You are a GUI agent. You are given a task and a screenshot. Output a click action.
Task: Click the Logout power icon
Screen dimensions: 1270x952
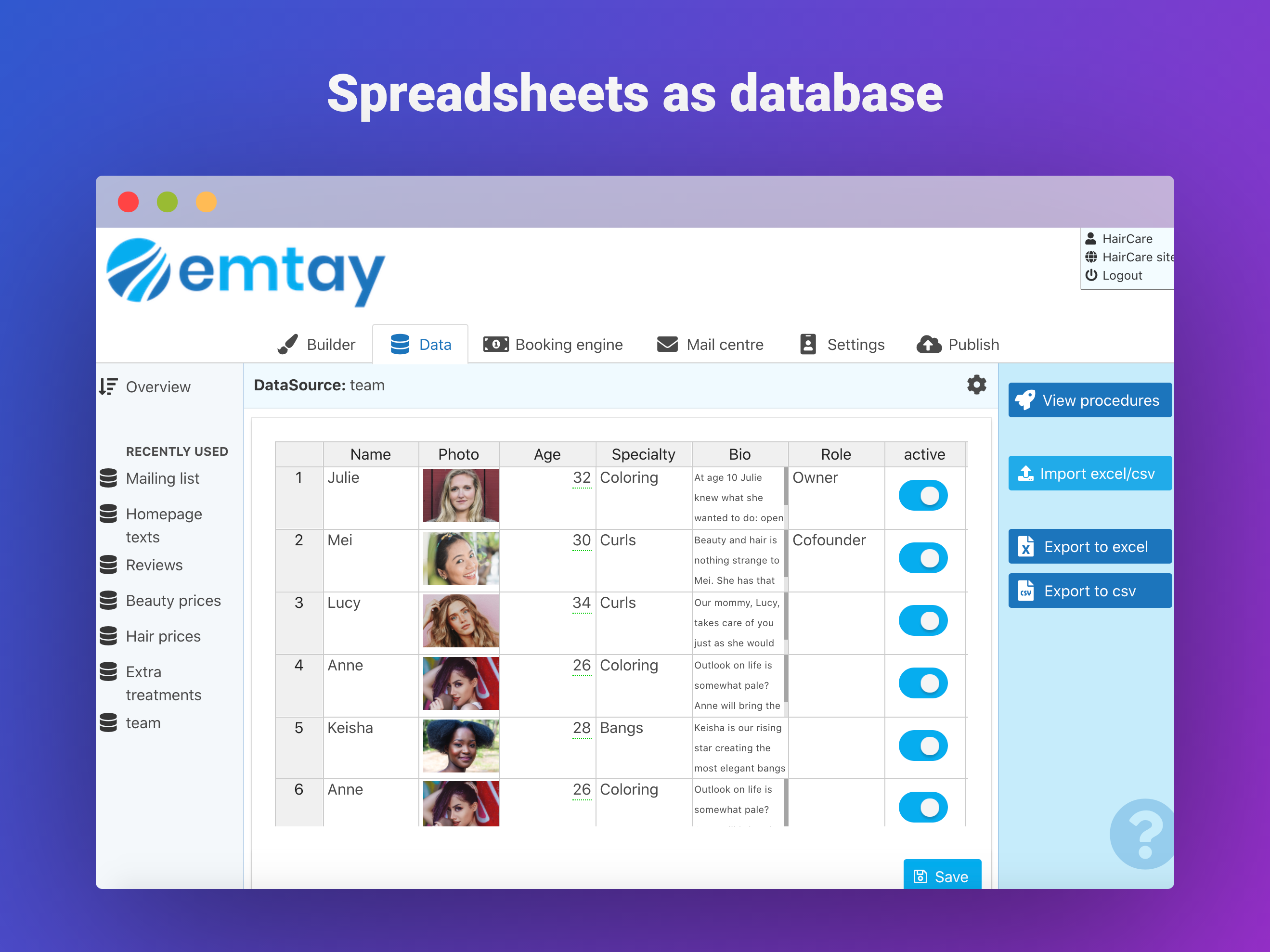click(1091, 275)
